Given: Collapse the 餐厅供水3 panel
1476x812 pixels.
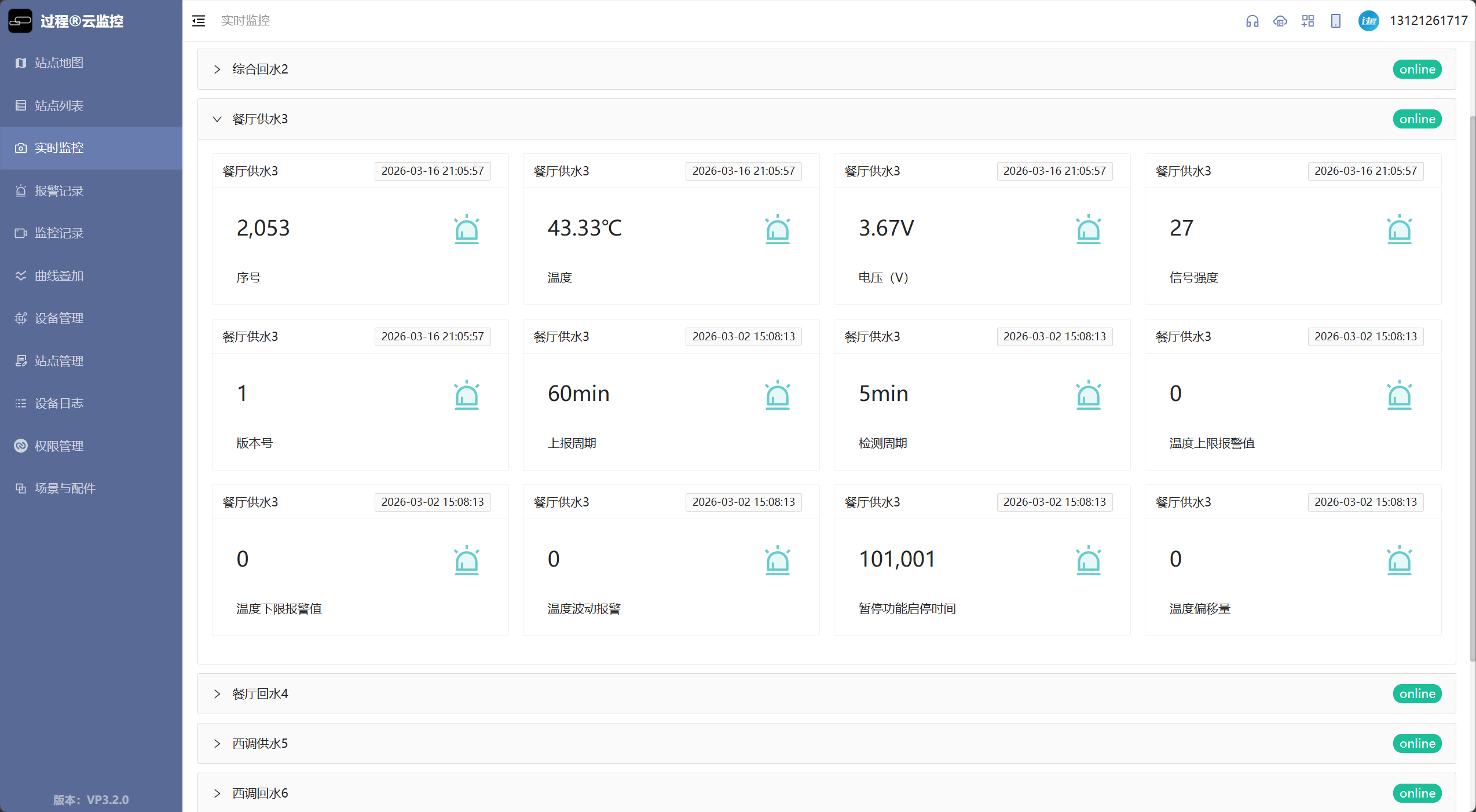Looking at the screenshot, I should tap(217, 119).
